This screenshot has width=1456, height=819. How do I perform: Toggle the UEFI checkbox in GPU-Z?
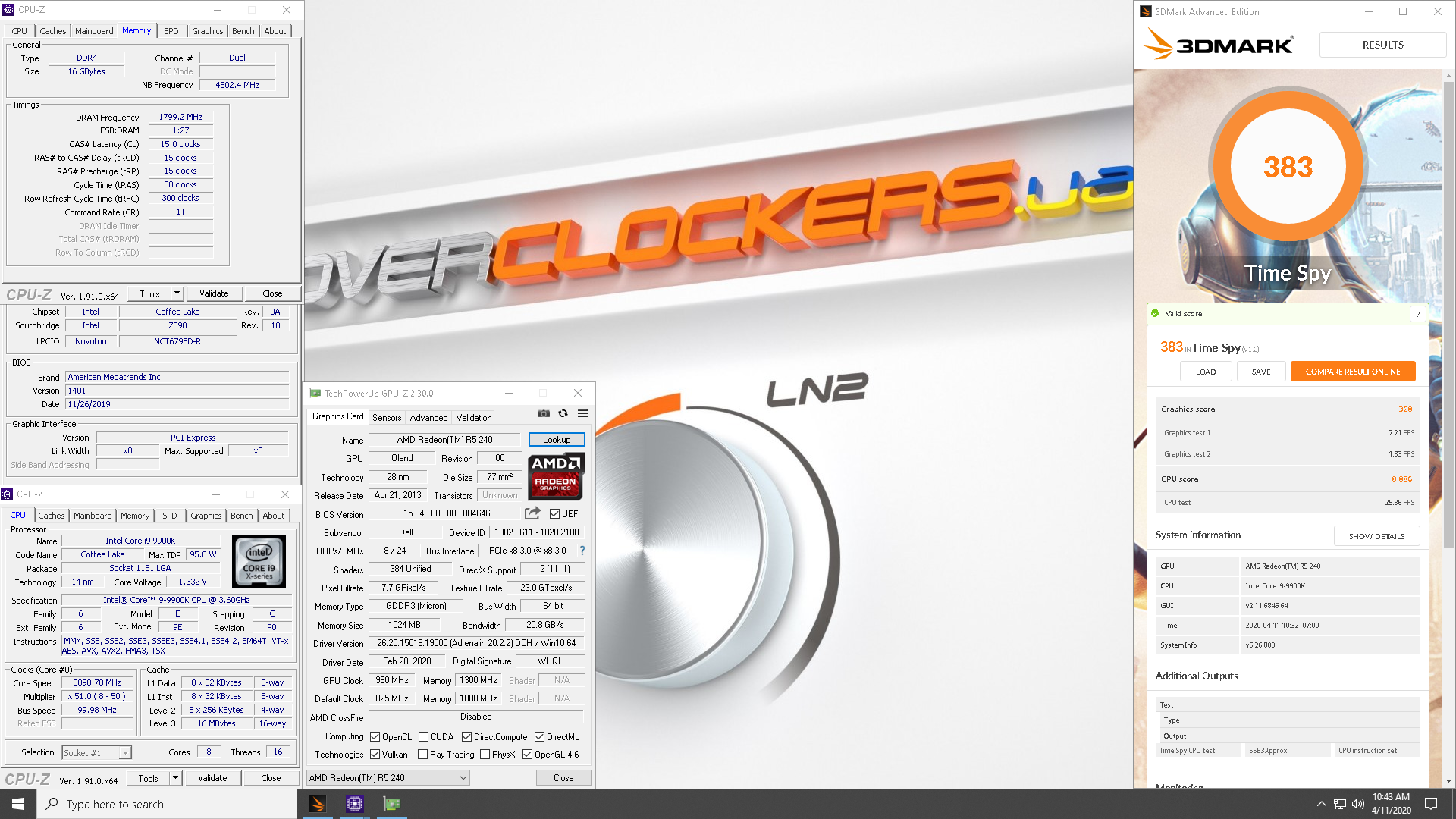(554, 514)
